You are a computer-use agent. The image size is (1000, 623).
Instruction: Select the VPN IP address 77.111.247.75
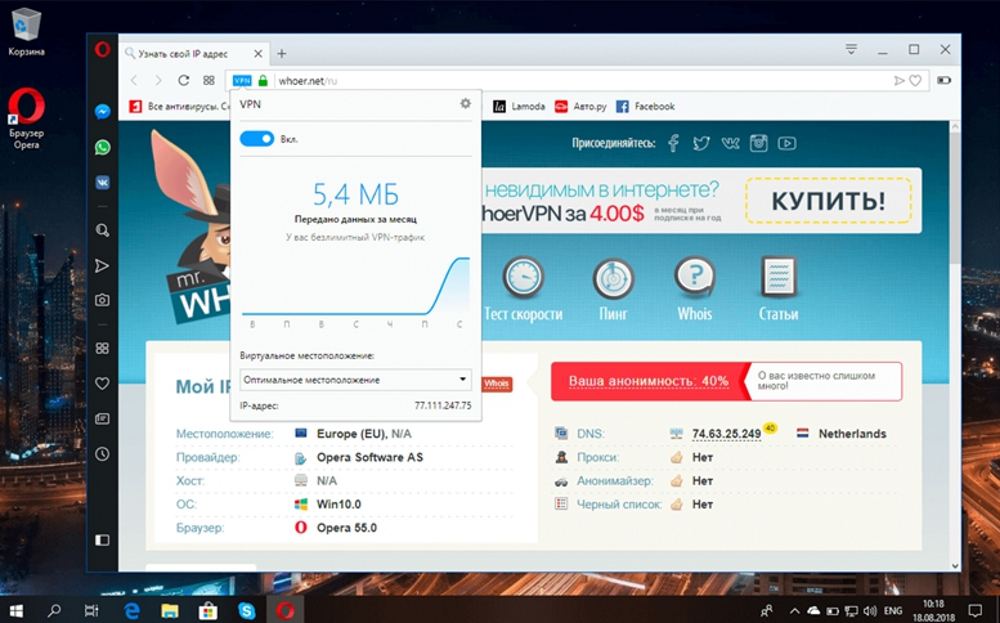tap(443, 406)
